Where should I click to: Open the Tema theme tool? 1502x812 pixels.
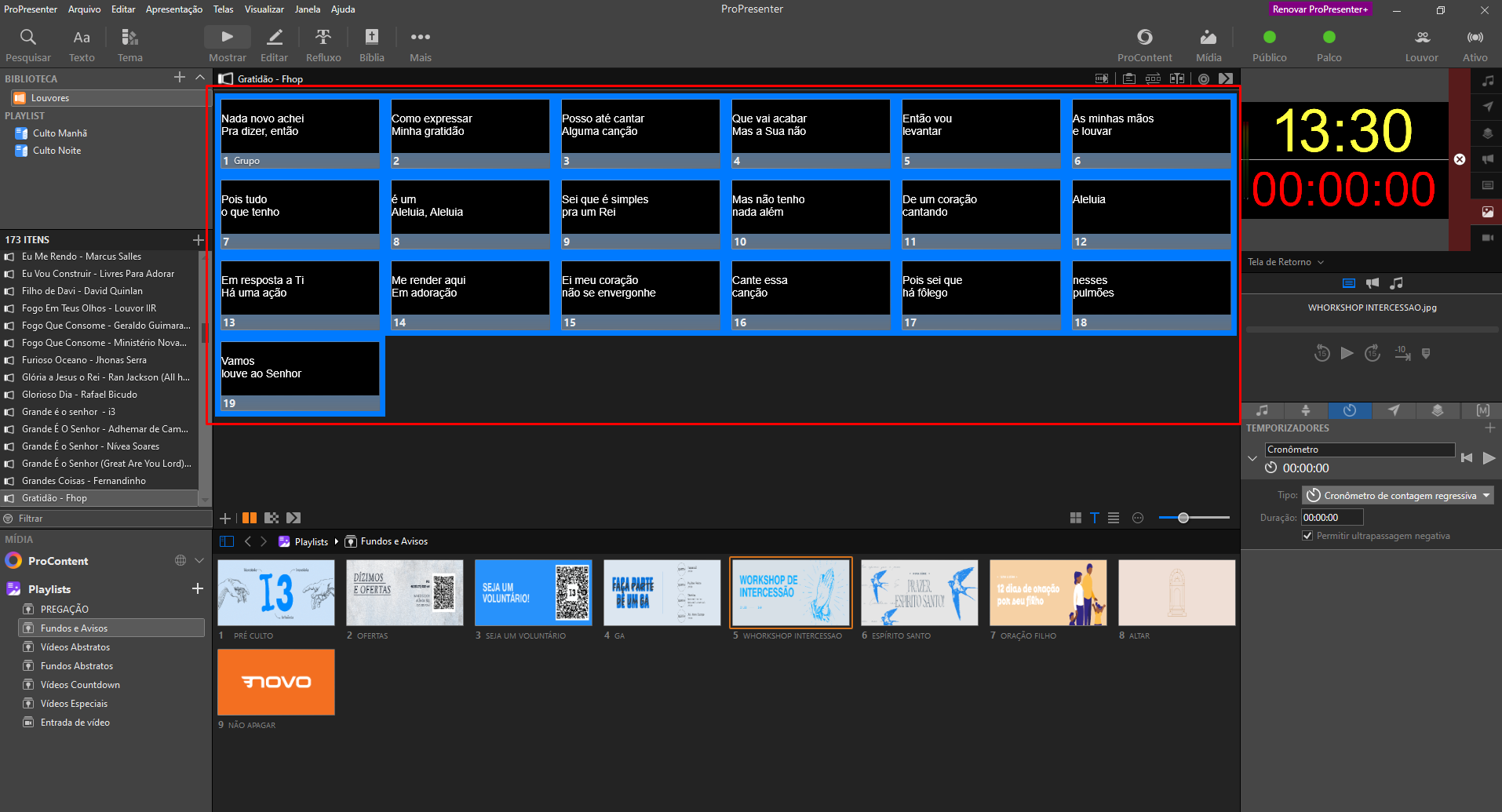click(130, 46)
